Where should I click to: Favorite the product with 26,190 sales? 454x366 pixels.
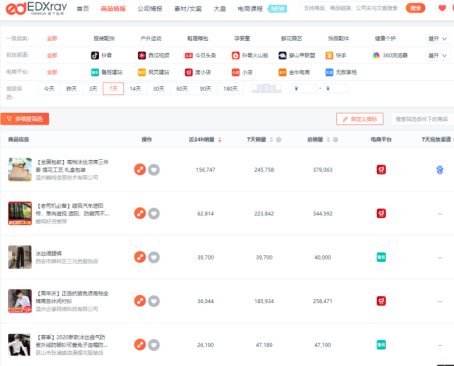(154, 345)
